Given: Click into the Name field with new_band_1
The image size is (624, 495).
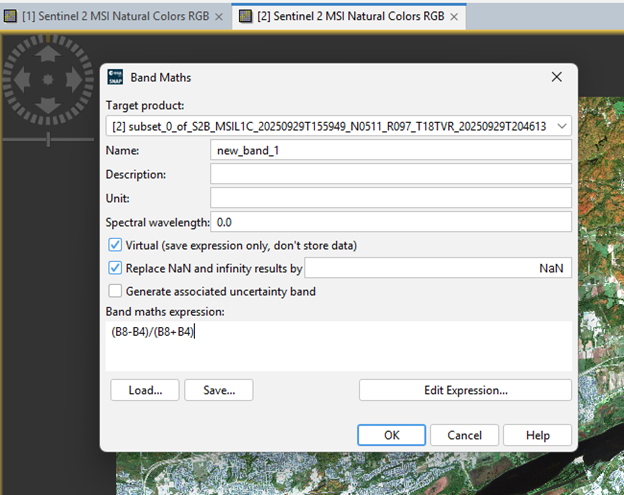Looking at the screenshot, I should [x=390, y=150].
